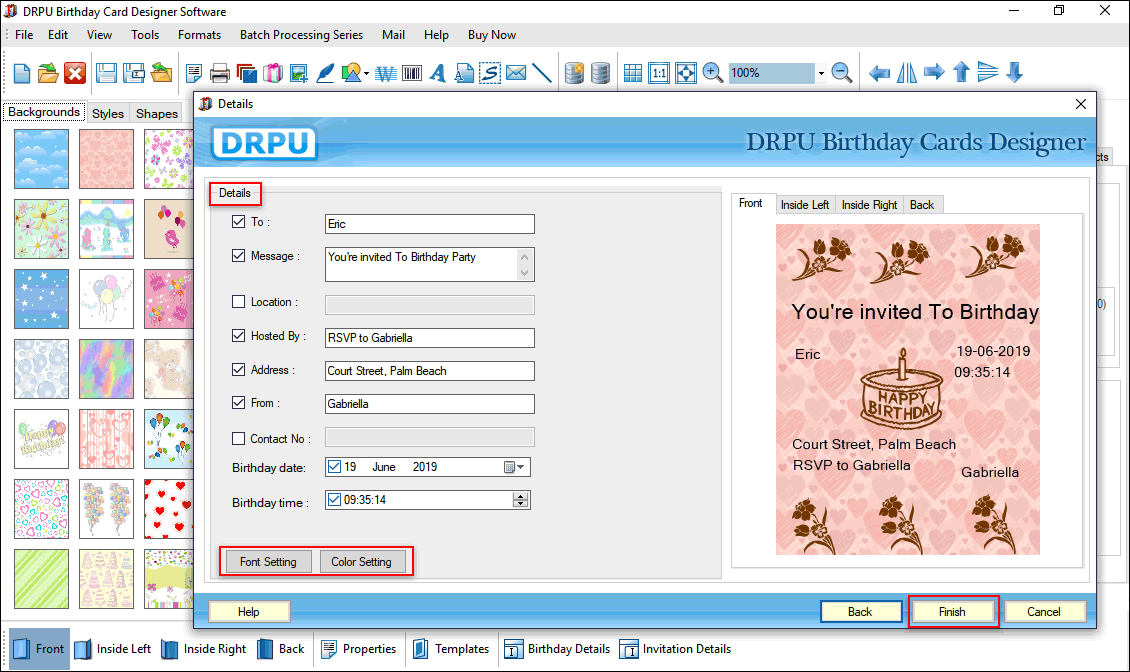Click the message box scrollbar down arrow
Image resolution: width=1130 pixels, height=672 pixels.
pyautogui.click(x=525, y=273)
